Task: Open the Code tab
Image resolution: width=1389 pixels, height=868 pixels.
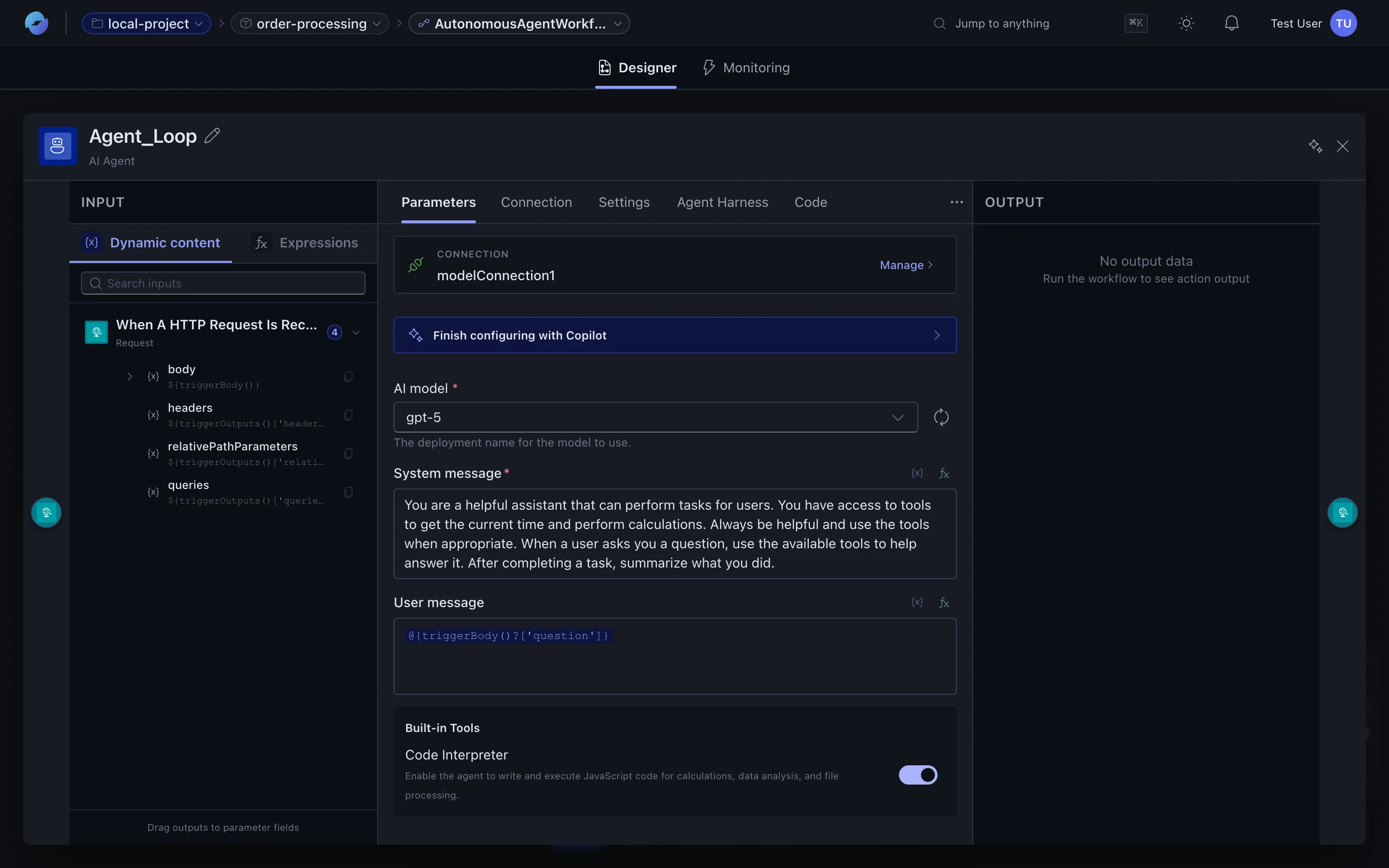Action: 810,202
